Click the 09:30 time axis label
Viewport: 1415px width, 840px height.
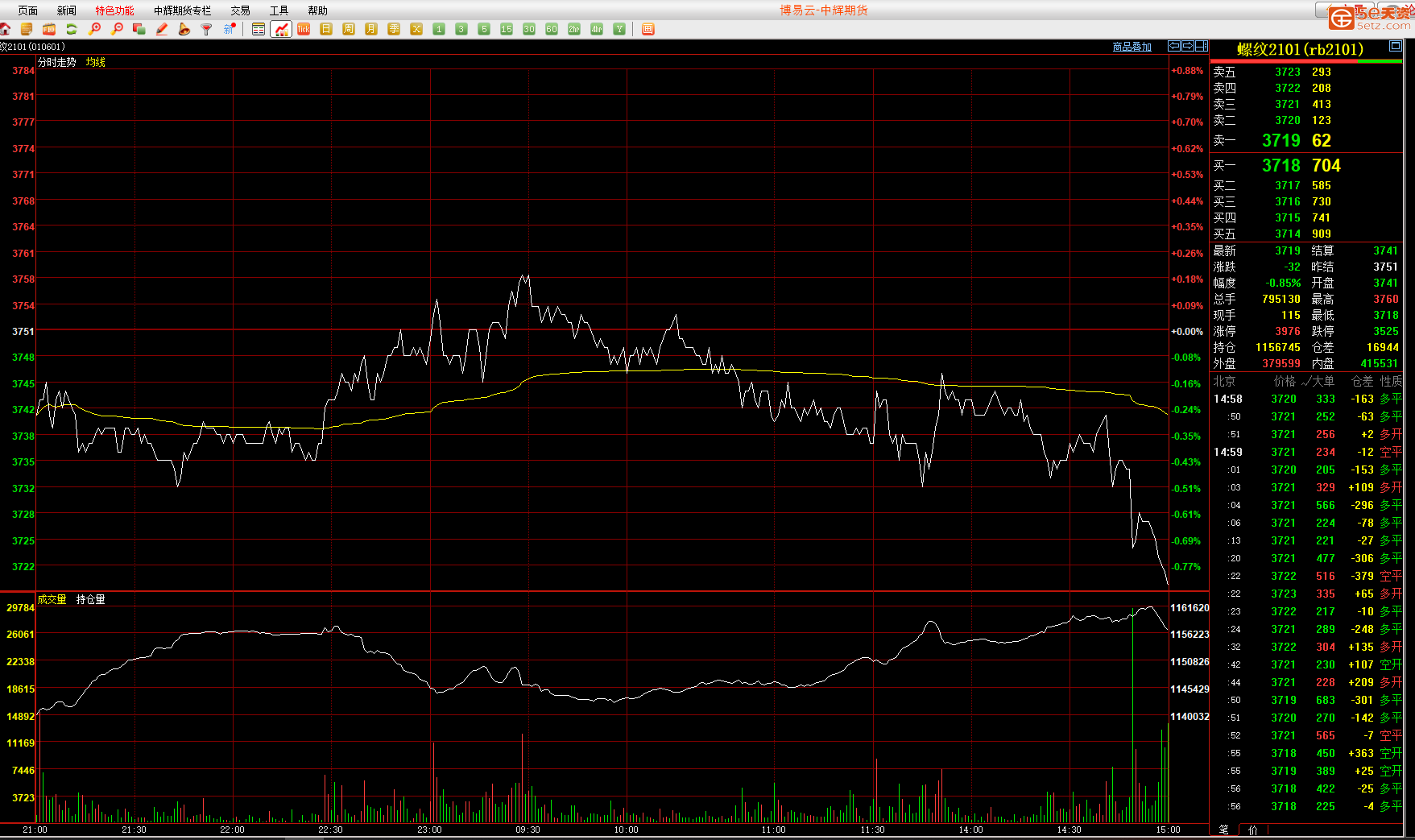[x=528, y=830]
